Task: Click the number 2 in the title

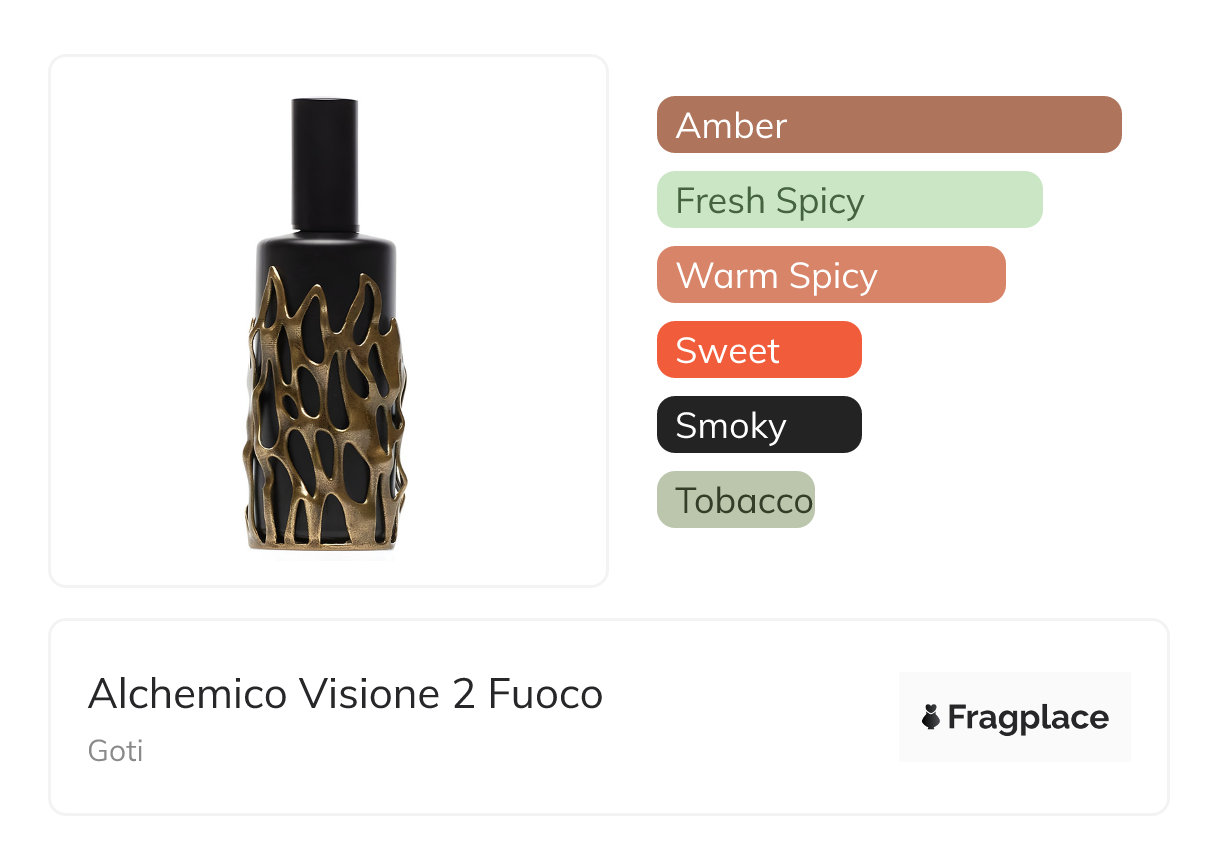Action: coord(463,694)
